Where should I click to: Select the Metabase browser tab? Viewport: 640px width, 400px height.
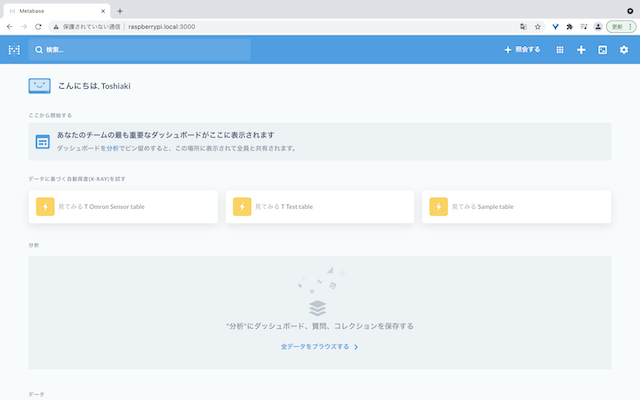tap(57, 11)
